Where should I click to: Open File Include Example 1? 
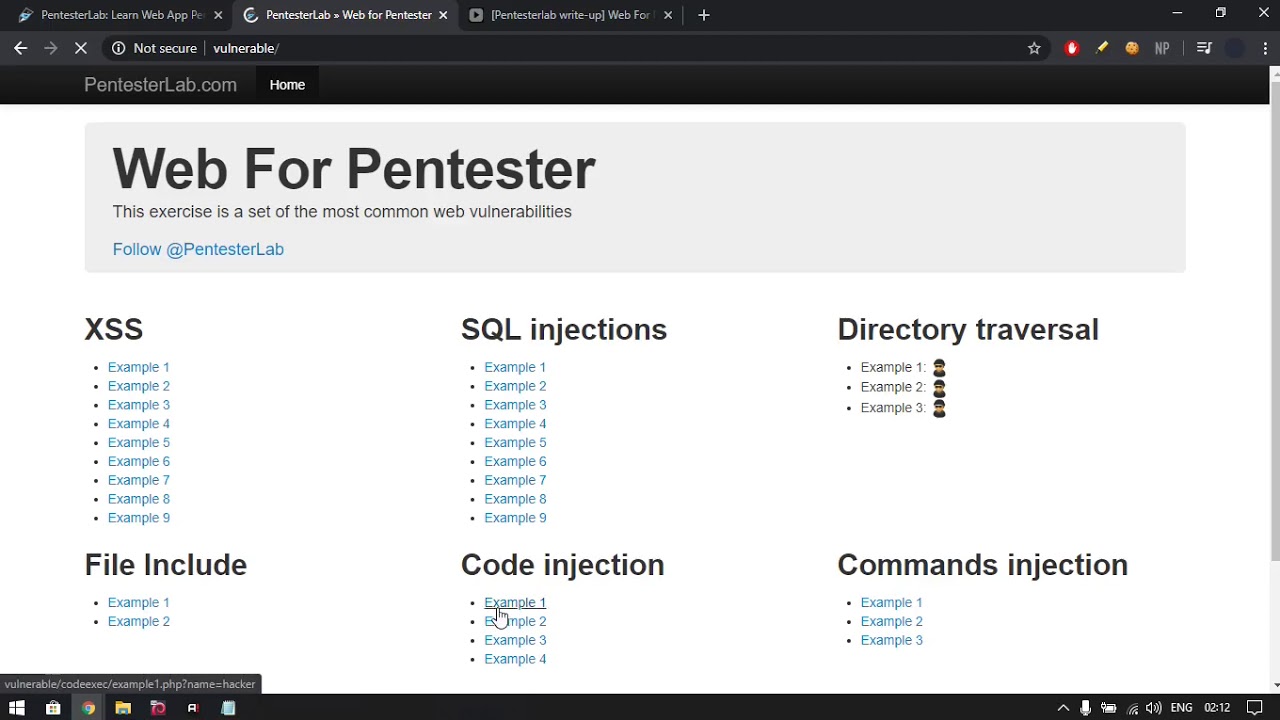[x=139, y=602]
